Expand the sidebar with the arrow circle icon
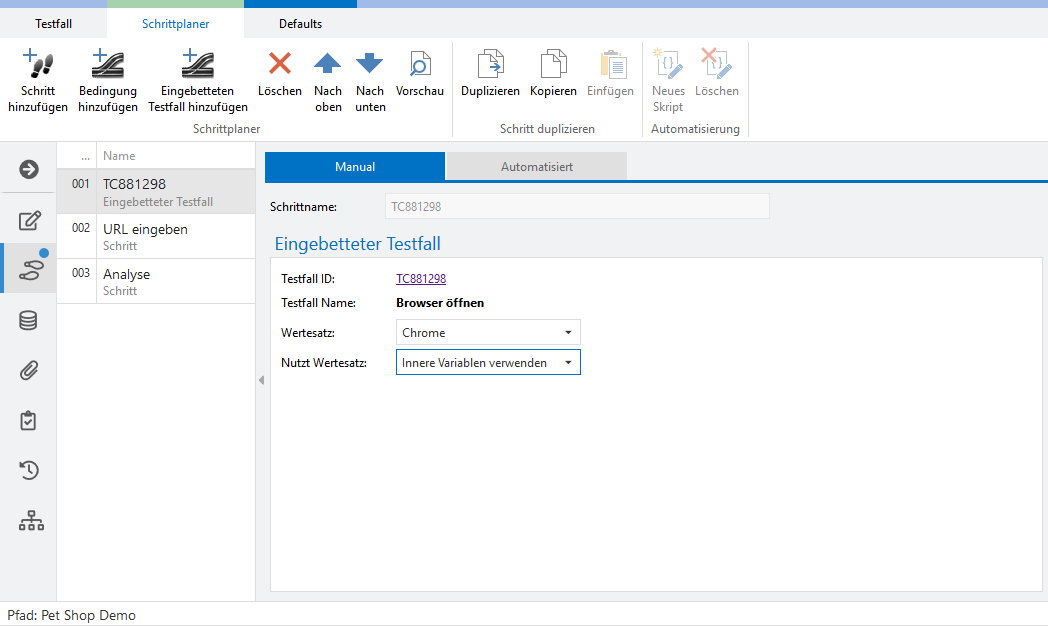Screen dimensions: 1048x626 pos(29,169)
